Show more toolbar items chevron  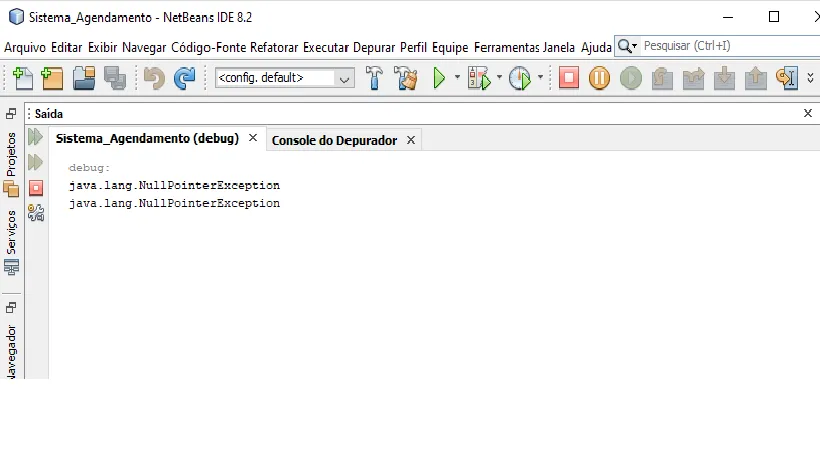click(x=810, y=78)
